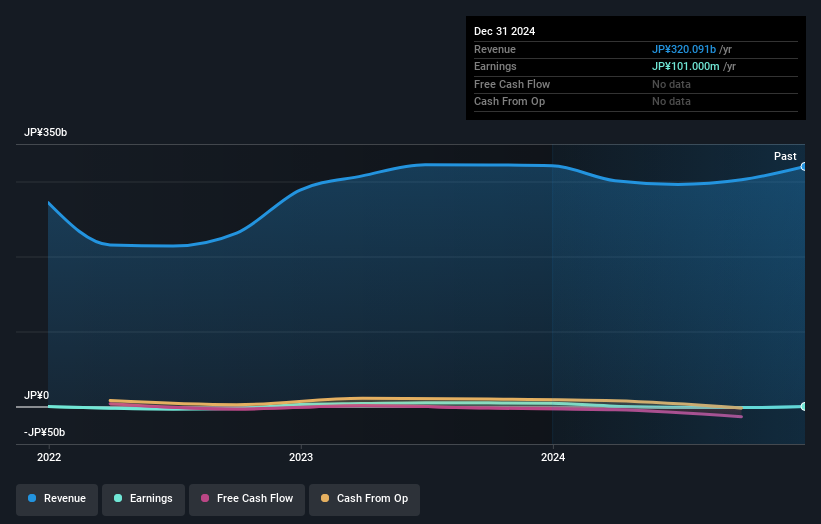Click the JP¥350b y-axis label

pos(46,132)
